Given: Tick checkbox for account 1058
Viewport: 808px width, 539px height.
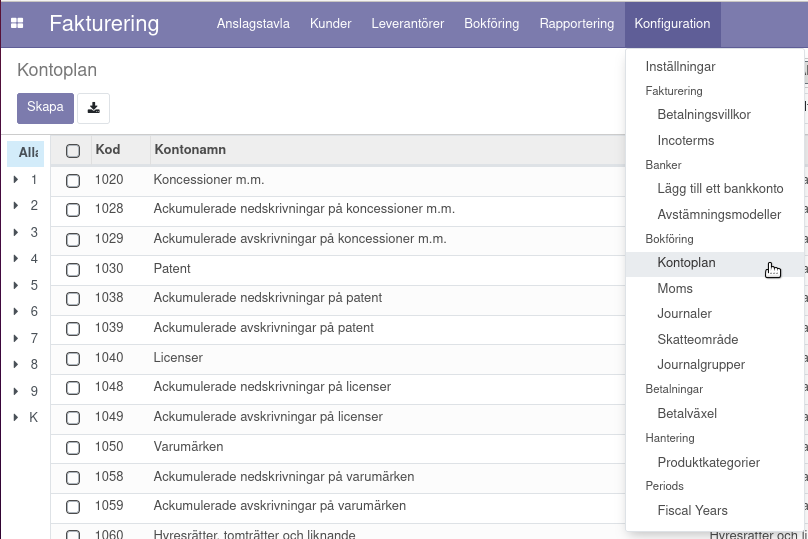Looking at the screenshot, I should click(73, 478).
